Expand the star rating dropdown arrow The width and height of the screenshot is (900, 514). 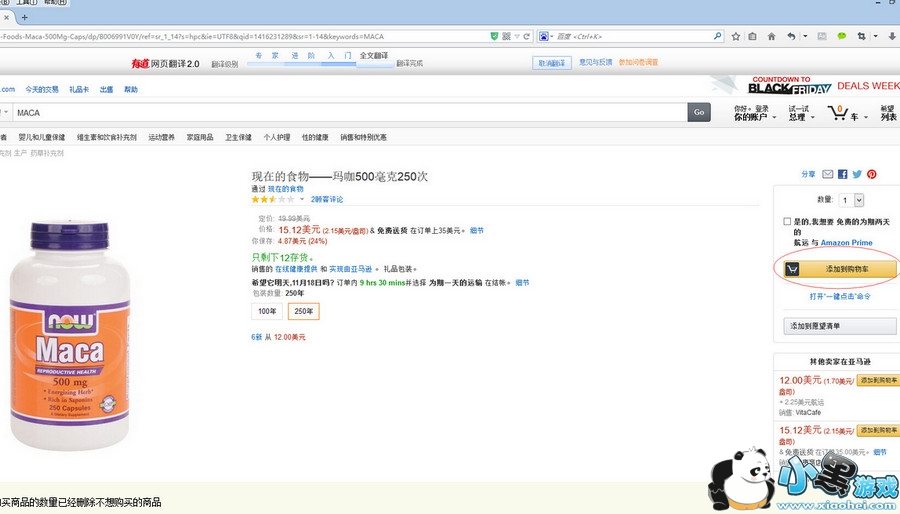click(301, 199)
